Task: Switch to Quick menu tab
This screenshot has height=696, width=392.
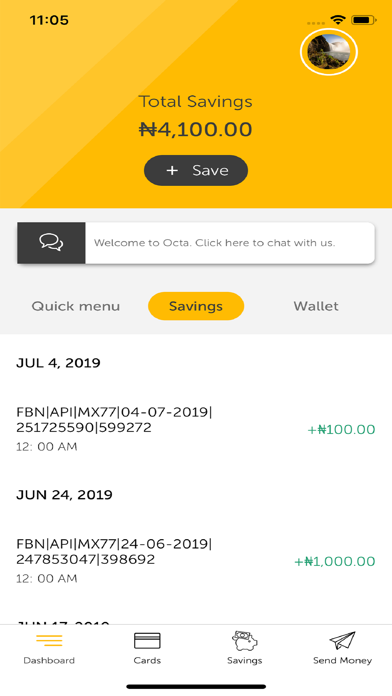Action: pos(76,306)
